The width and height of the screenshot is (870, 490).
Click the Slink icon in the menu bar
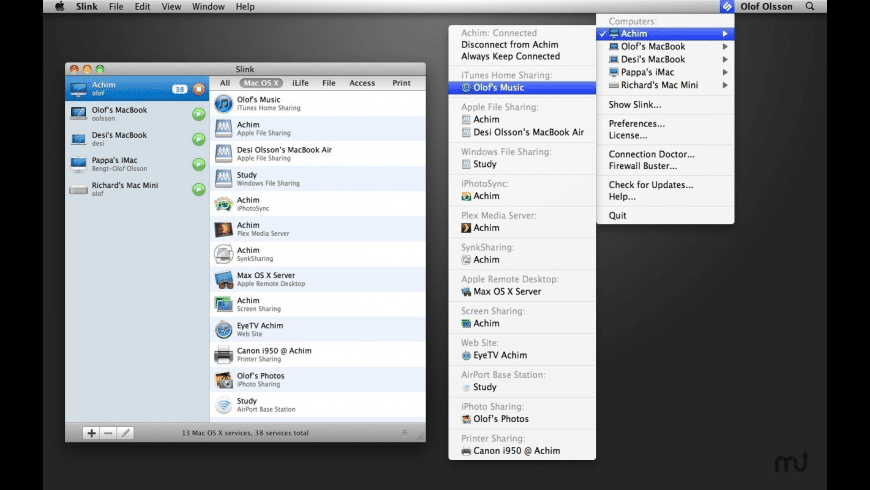tap(727, 7)
